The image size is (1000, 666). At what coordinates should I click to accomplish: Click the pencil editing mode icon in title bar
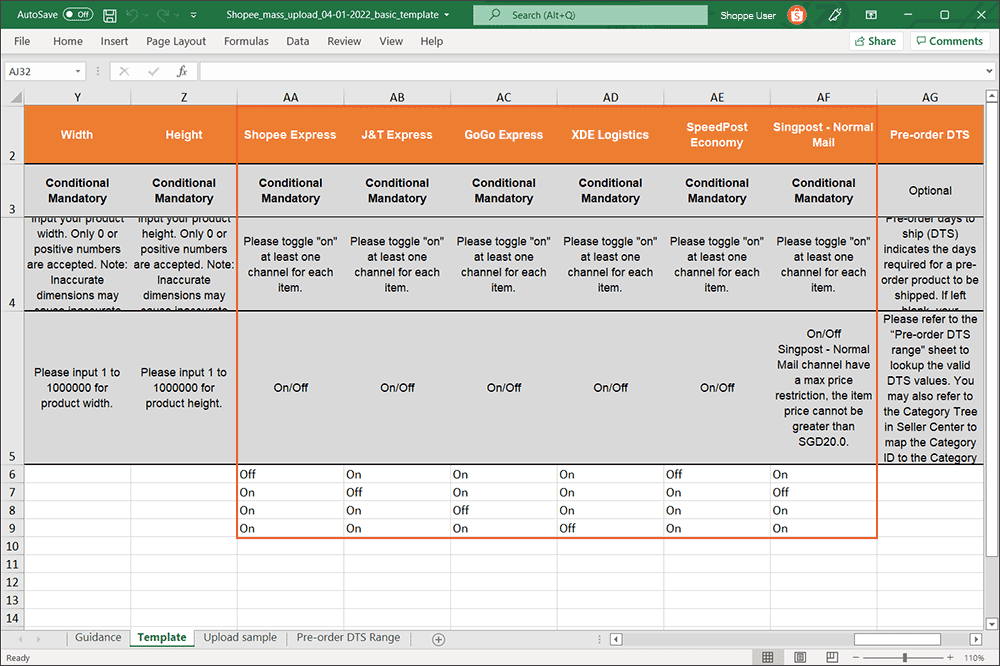pos(836,15)
